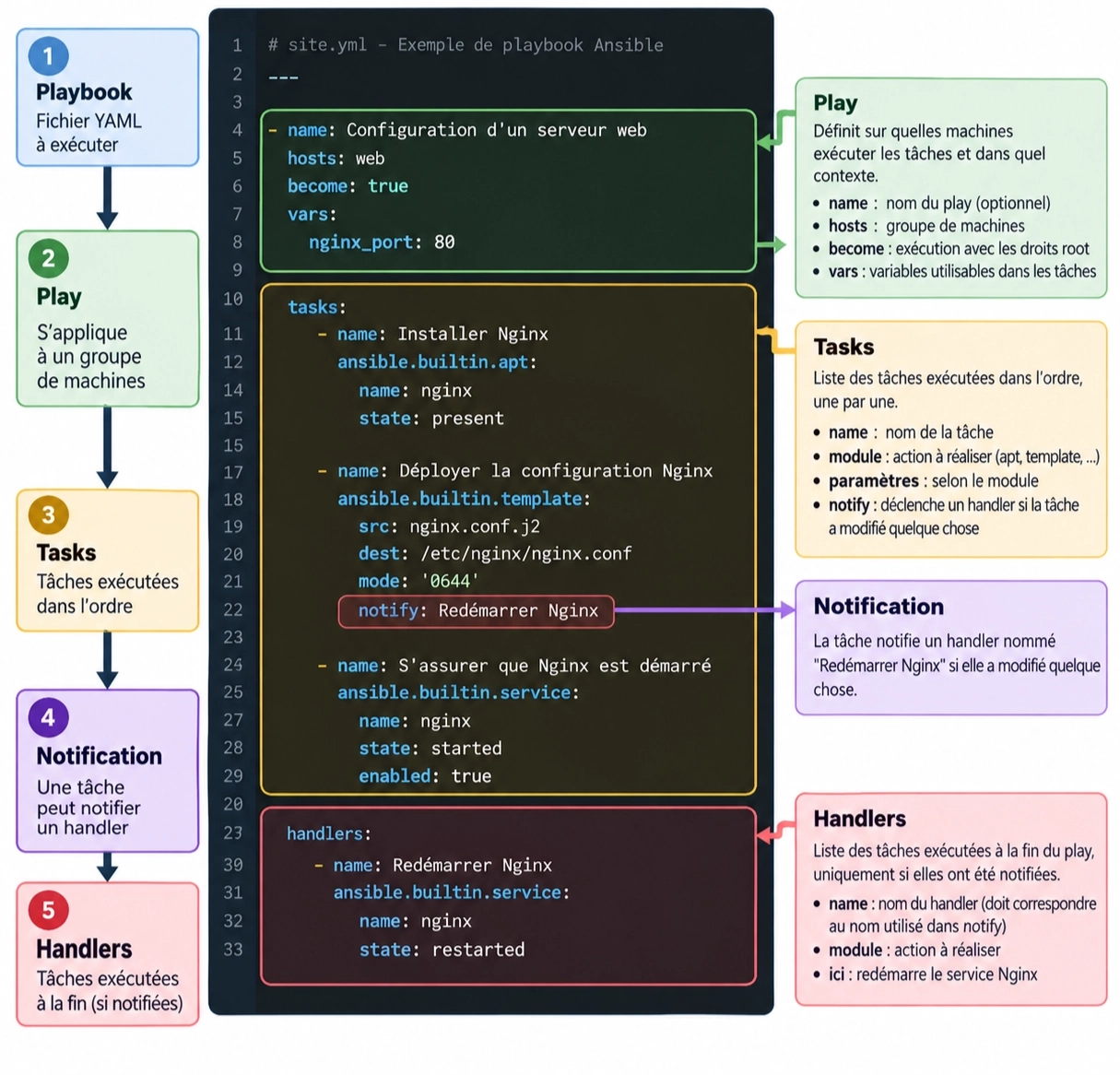The height and width of the screenshot is (1075, 1120).
Task: Click the "ansible.builtin.template:" module line
Action: [464, 499]
